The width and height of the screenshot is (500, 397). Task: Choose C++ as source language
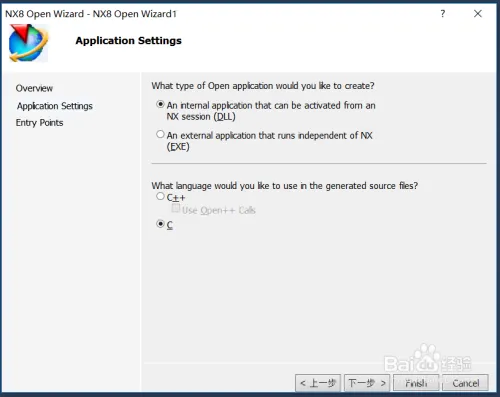pos(160,196)
